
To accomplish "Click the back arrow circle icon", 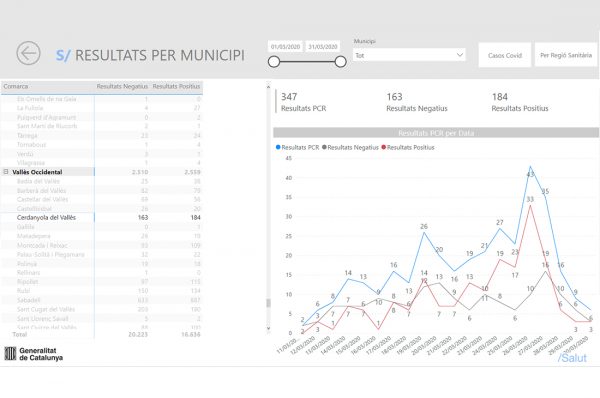I will click(x=28, y=53).
